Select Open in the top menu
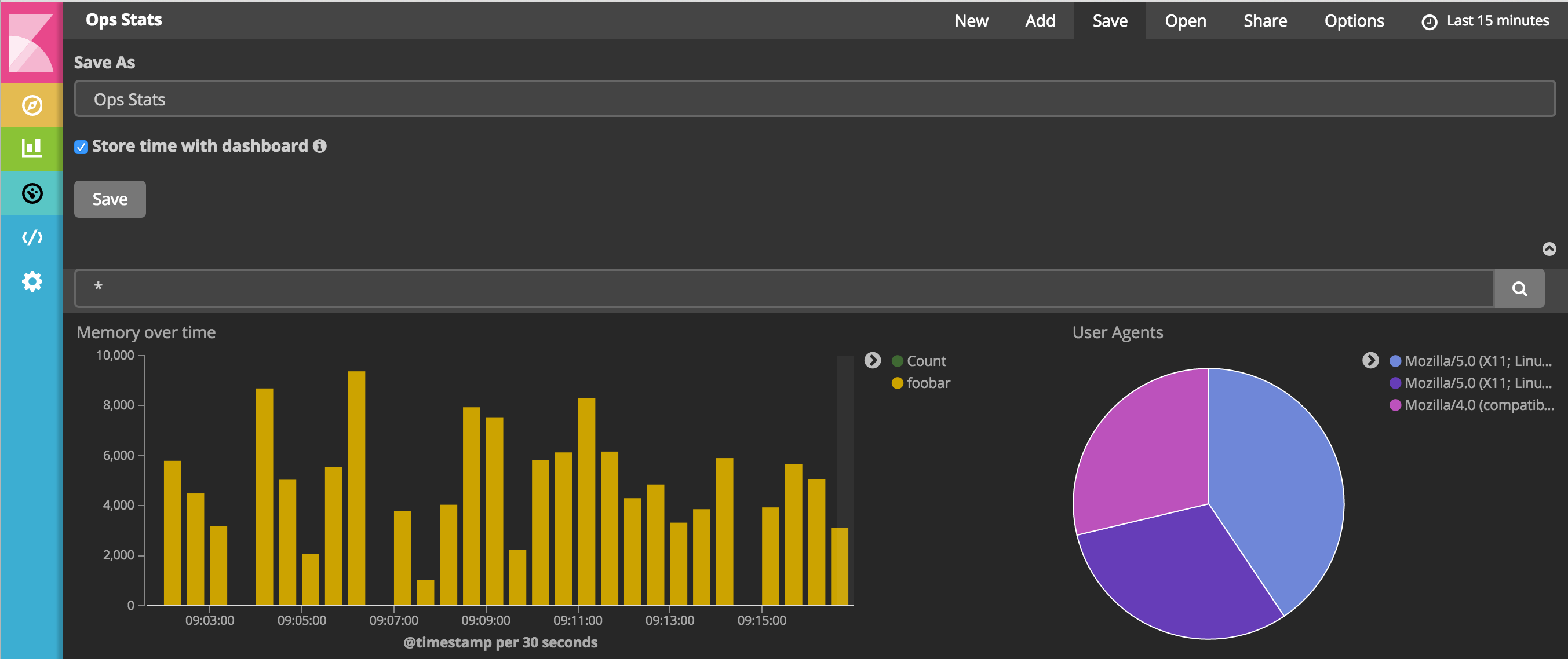 1185,21
